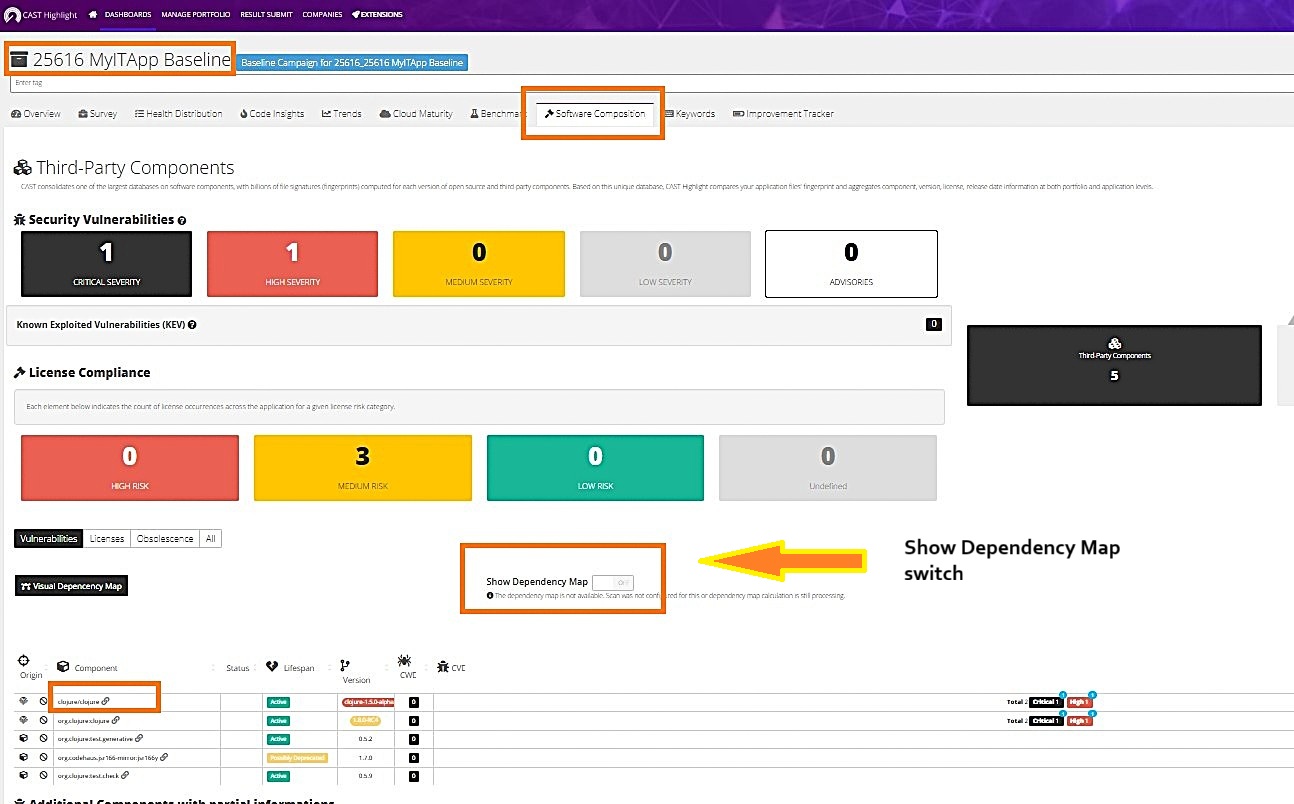Open the Code Insights tab
1294x804 pixels.
click(272, 114)
